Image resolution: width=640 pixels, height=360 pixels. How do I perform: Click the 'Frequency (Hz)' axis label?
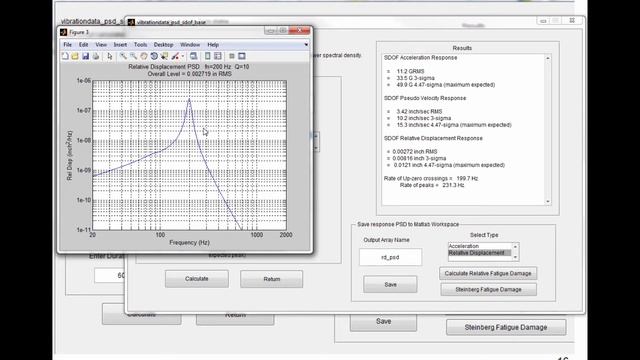click(189, 242)
